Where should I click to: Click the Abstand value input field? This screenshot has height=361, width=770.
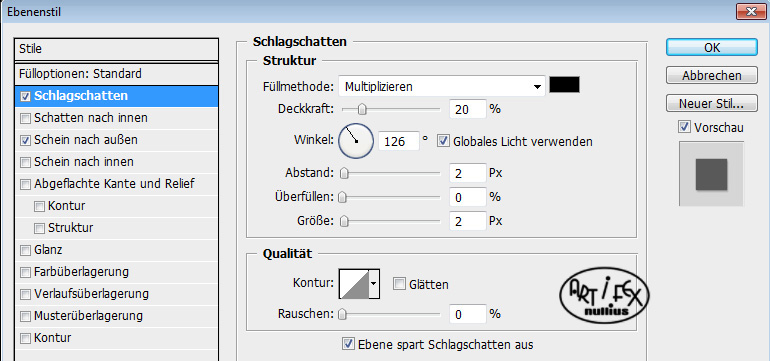click(468, 173)
